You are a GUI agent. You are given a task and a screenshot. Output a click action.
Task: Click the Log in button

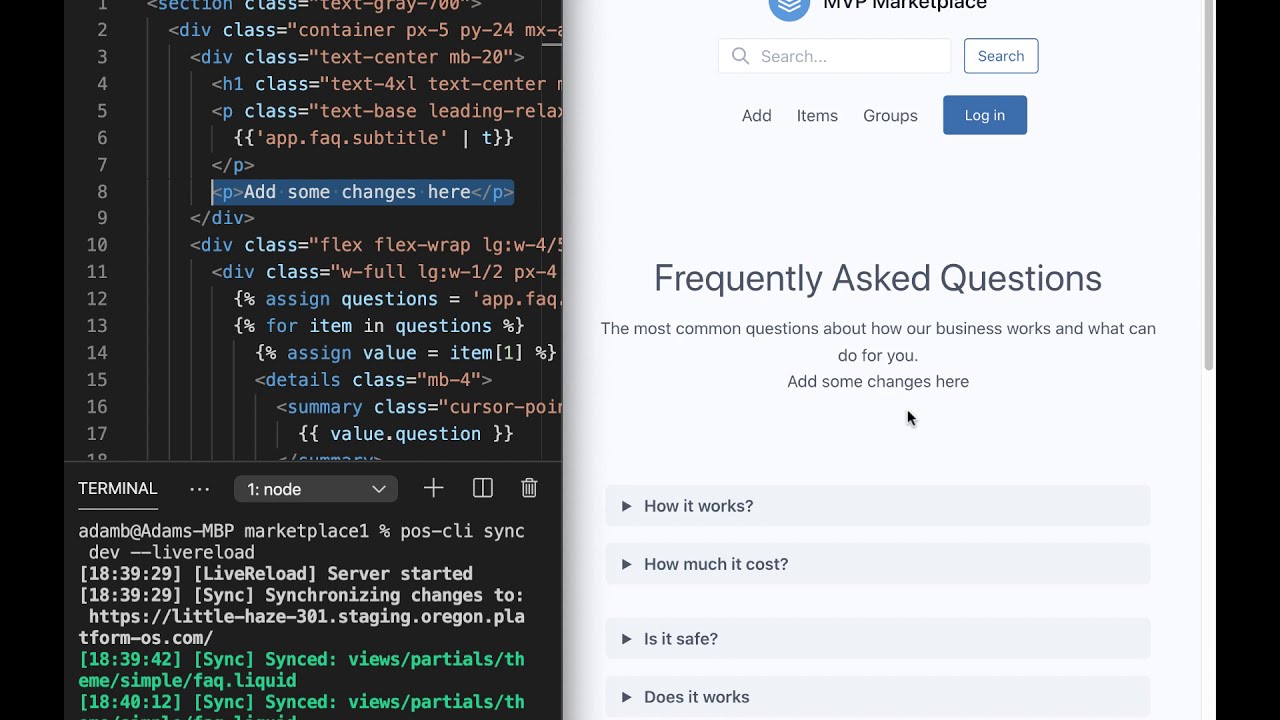point(985,115)
